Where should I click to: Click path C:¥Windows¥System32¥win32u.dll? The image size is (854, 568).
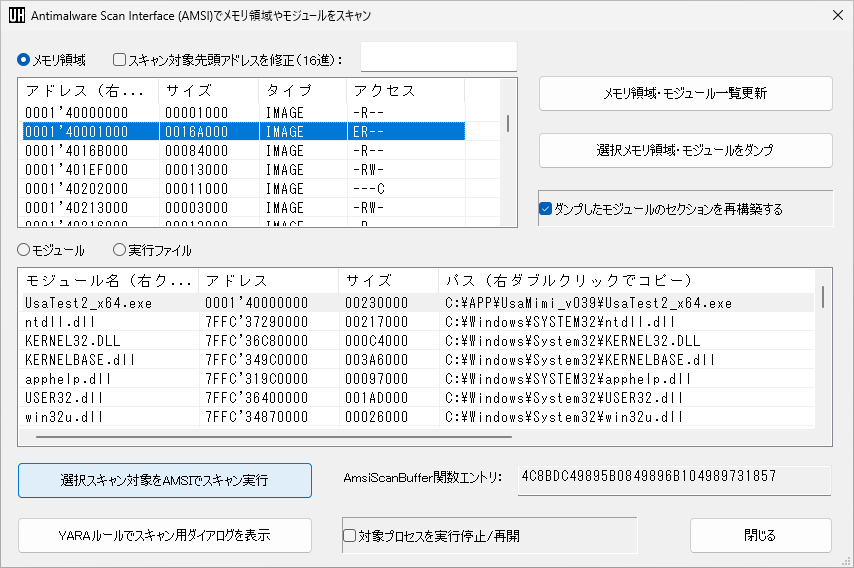pyautogui.click(x=564, y=418)
